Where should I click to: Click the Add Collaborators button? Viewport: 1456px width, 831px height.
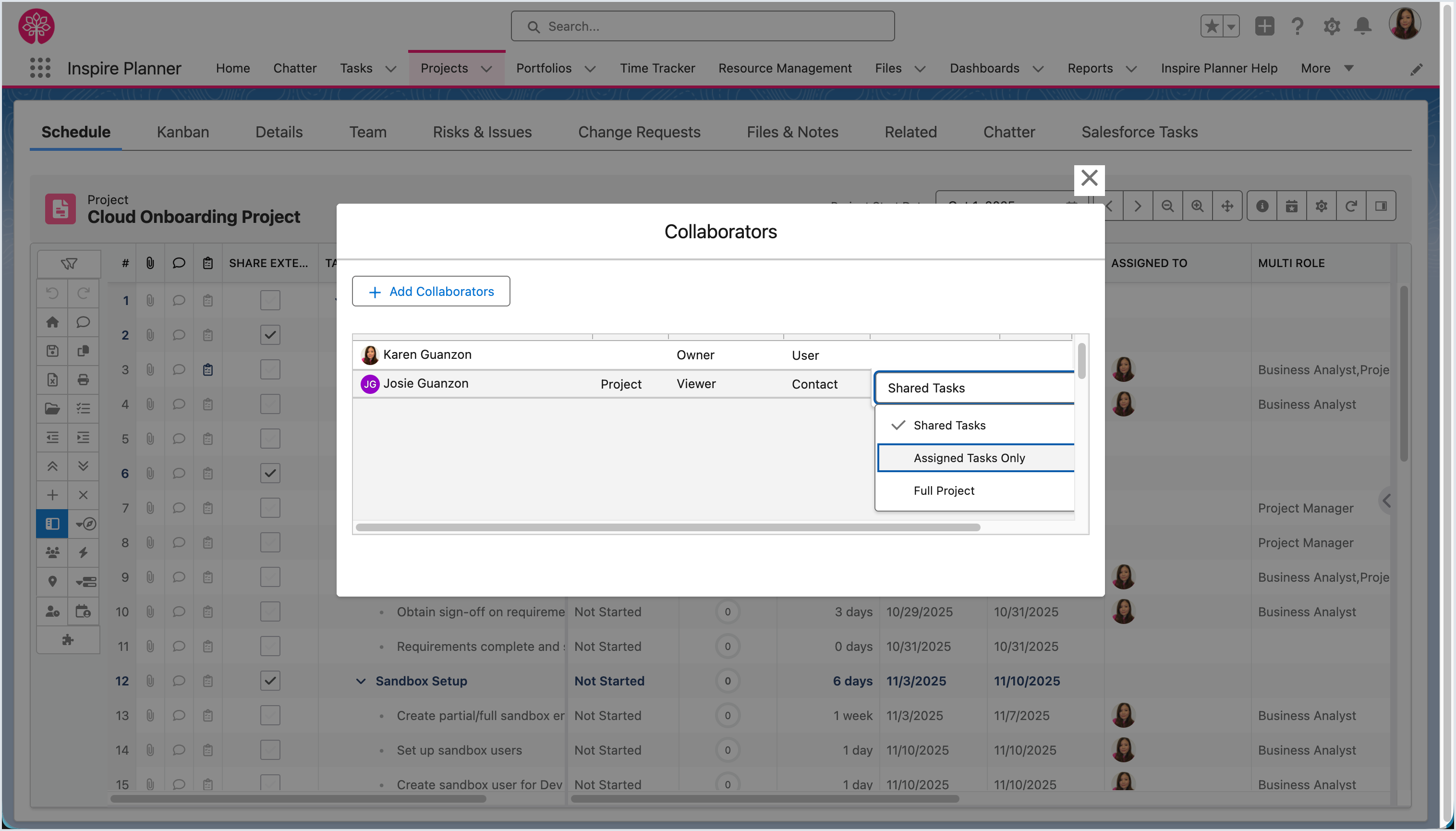431,291
